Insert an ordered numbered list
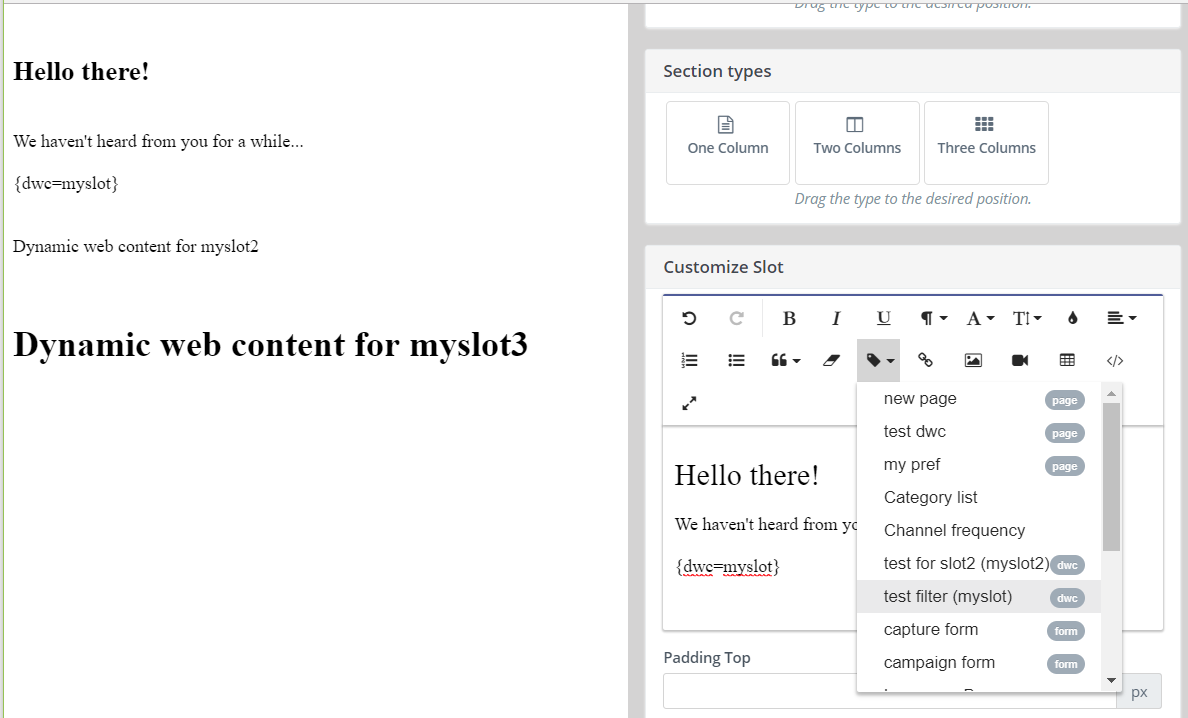 (x=689, y=361)
